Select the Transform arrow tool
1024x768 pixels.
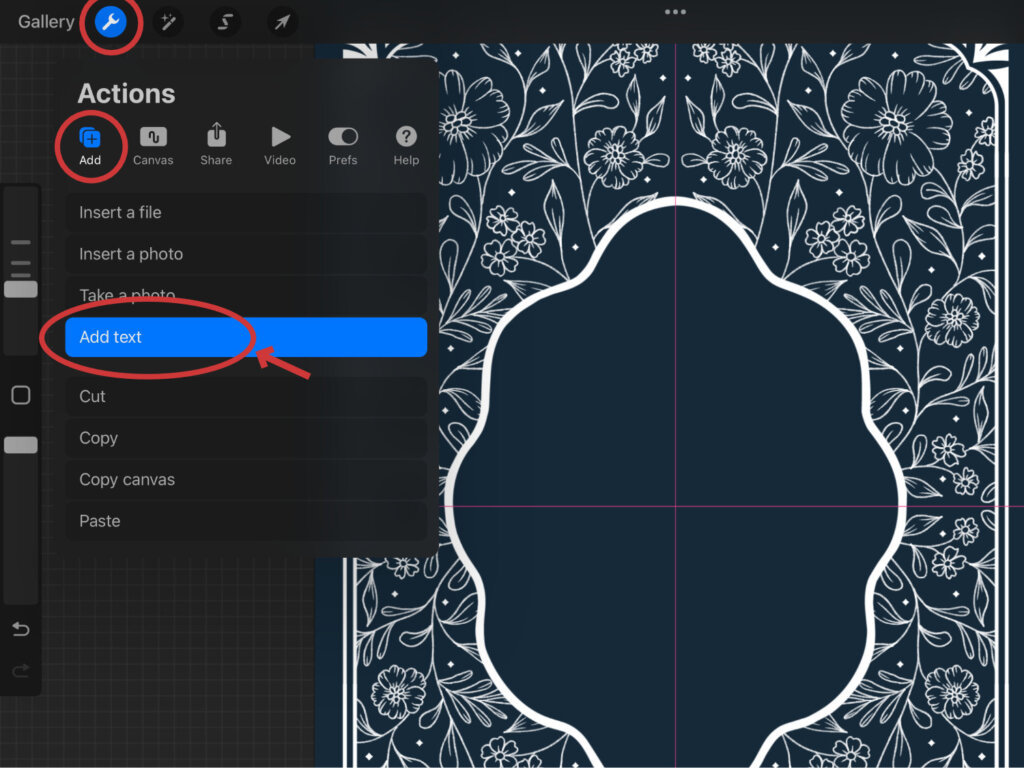[282, 22]
